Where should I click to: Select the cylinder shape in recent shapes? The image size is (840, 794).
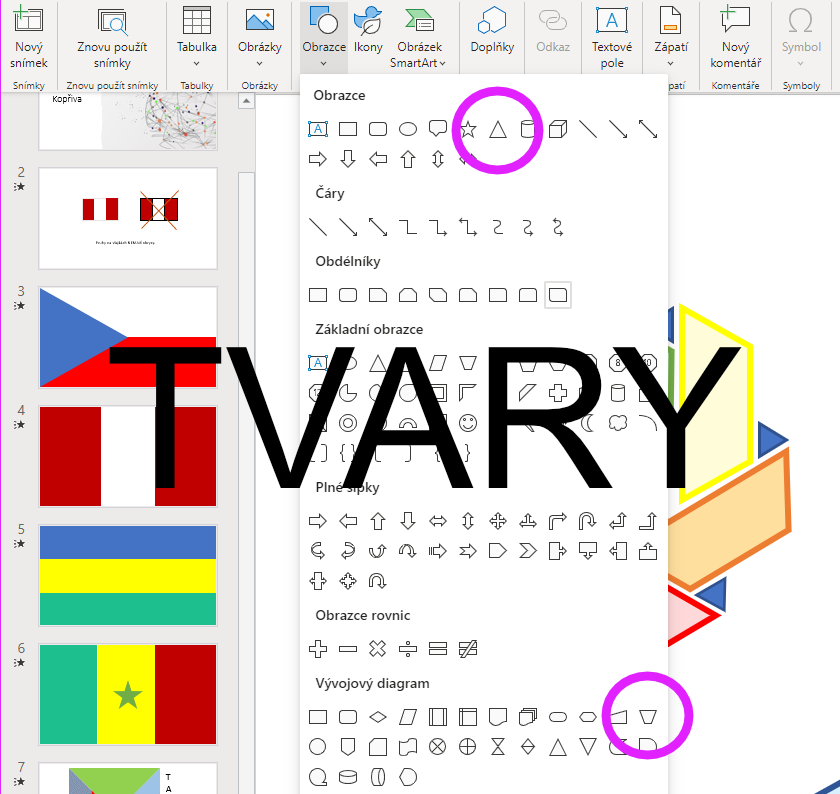[x=527, y=129]
